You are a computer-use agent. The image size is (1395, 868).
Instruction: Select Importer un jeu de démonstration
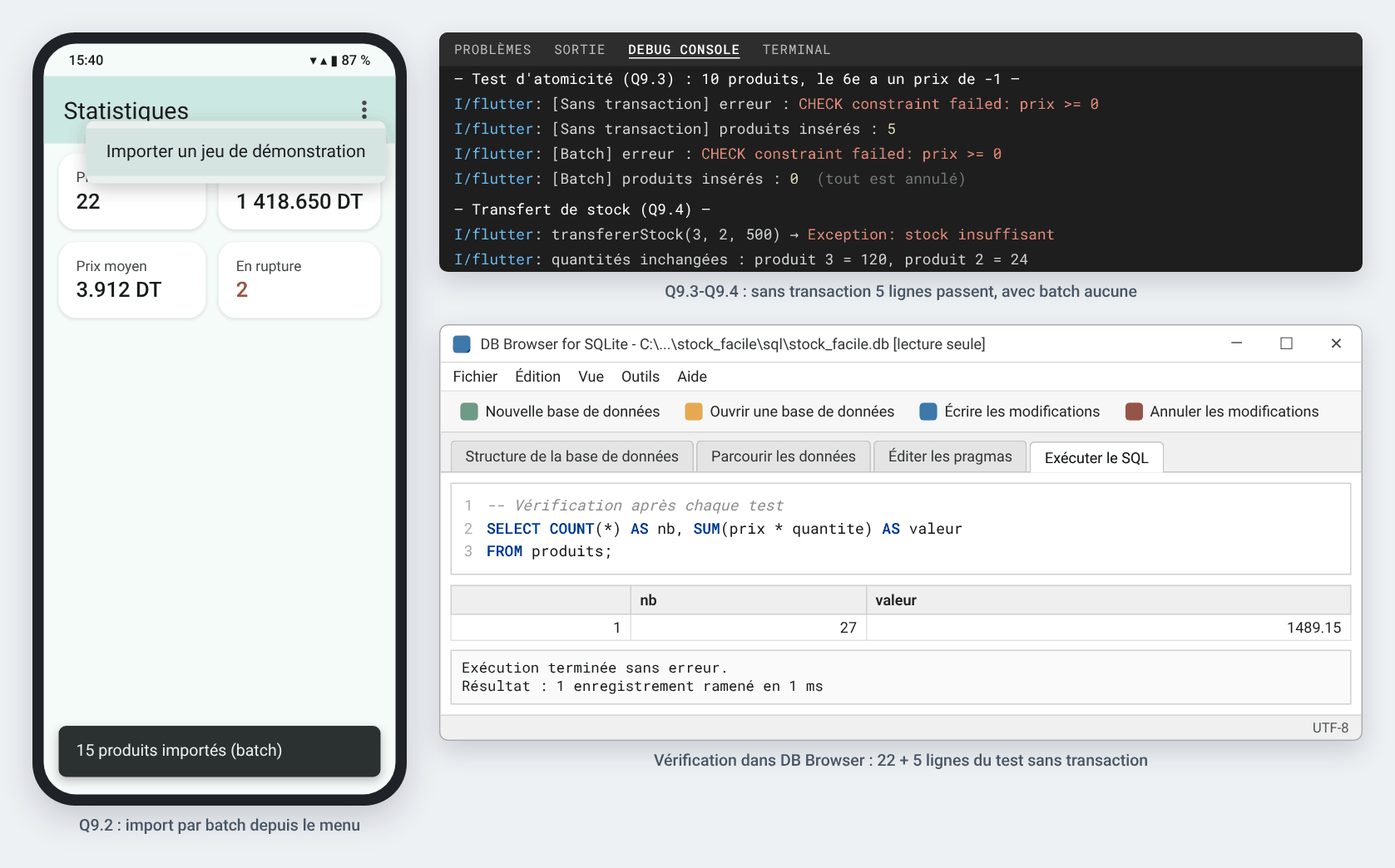click(235, 151)
